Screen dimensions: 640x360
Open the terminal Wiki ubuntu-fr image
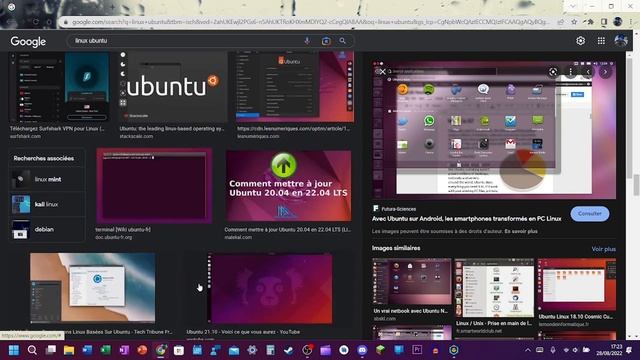(154, 186)
